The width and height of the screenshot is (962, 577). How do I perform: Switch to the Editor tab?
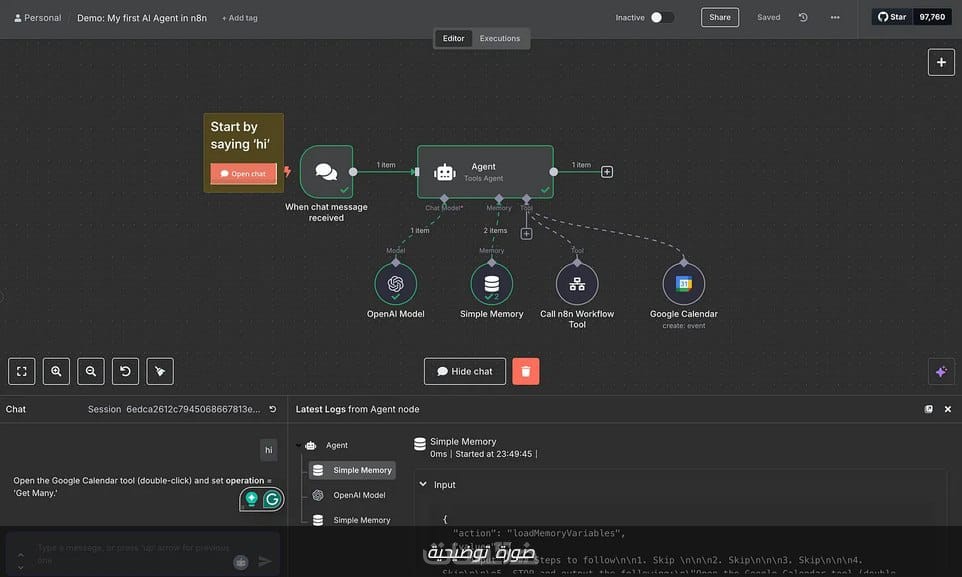click(x=453, y=38)
